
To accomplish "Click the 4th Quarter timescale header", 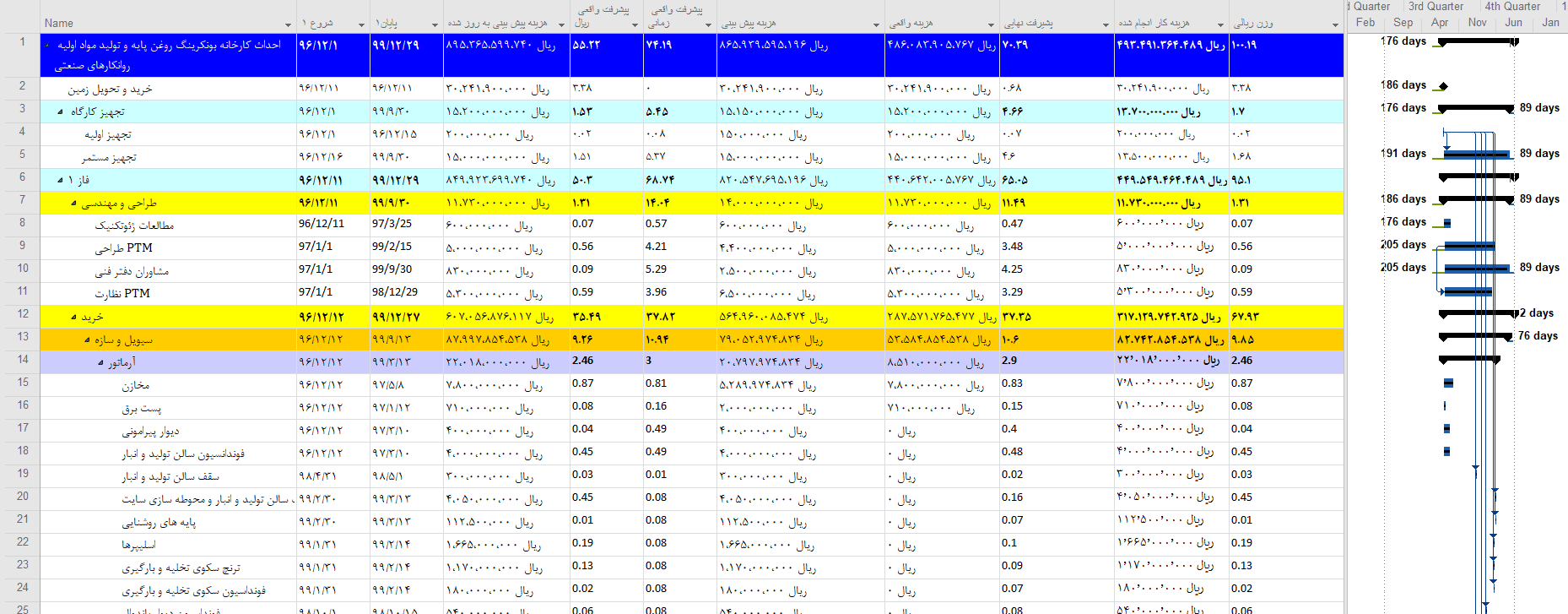I will tap(1512, 7).
